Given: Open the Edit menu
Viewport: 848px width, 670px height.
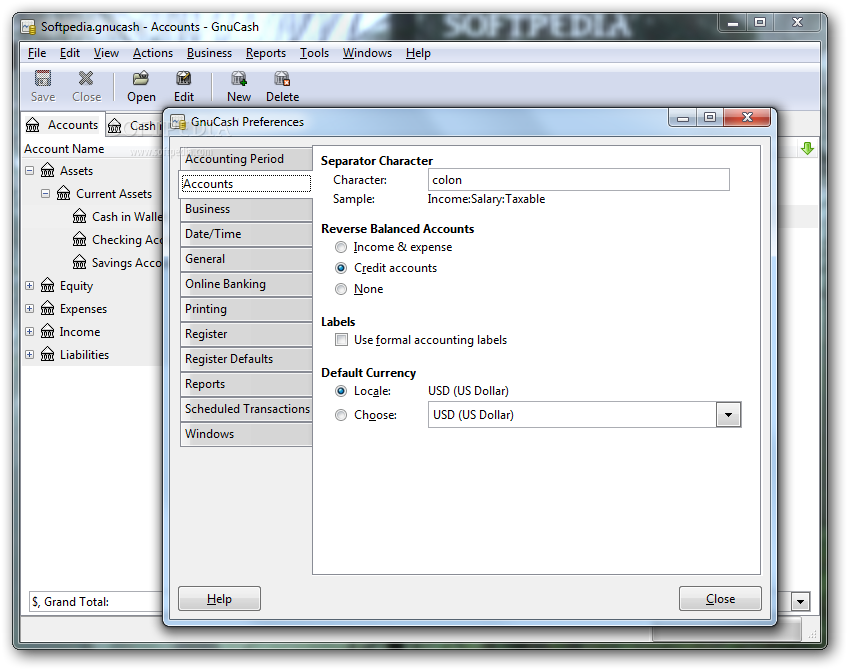Looking at the screenshot, I should pyautogui.click(x=70, y=53).
